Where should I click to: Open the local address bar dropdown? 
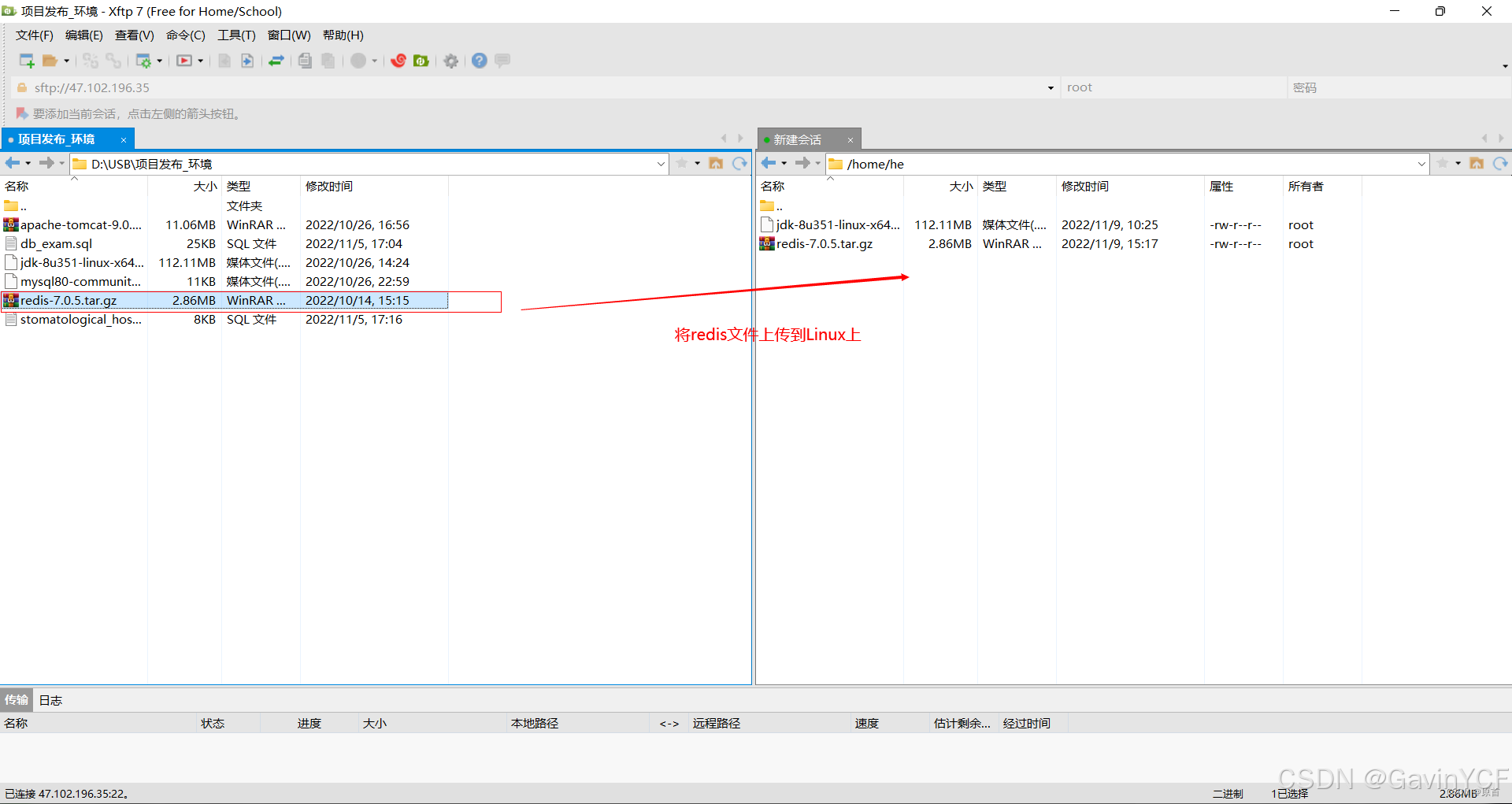661,163
